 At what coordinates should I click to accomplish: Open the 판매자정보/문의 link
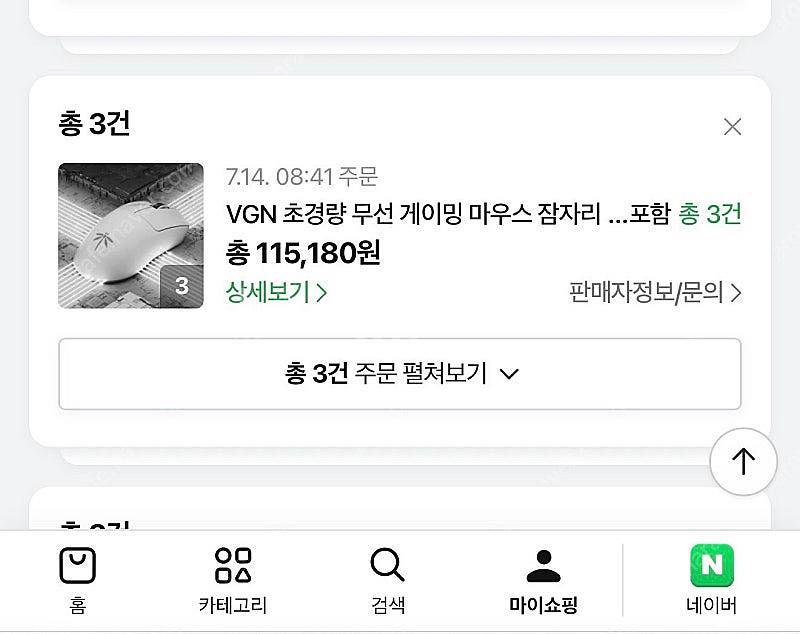click(x=655, y=292)
